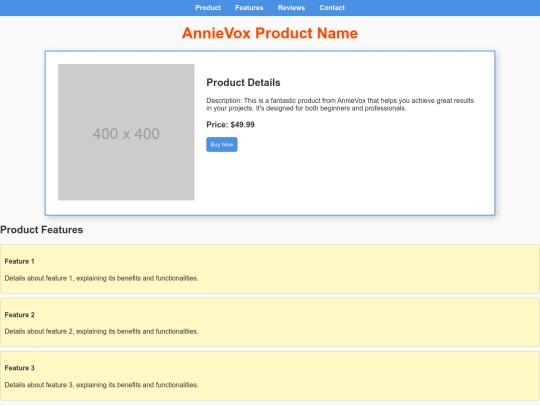This screenshot has width=540, height=405.
Task: Open the Product nav link
Action: point(208,8)
